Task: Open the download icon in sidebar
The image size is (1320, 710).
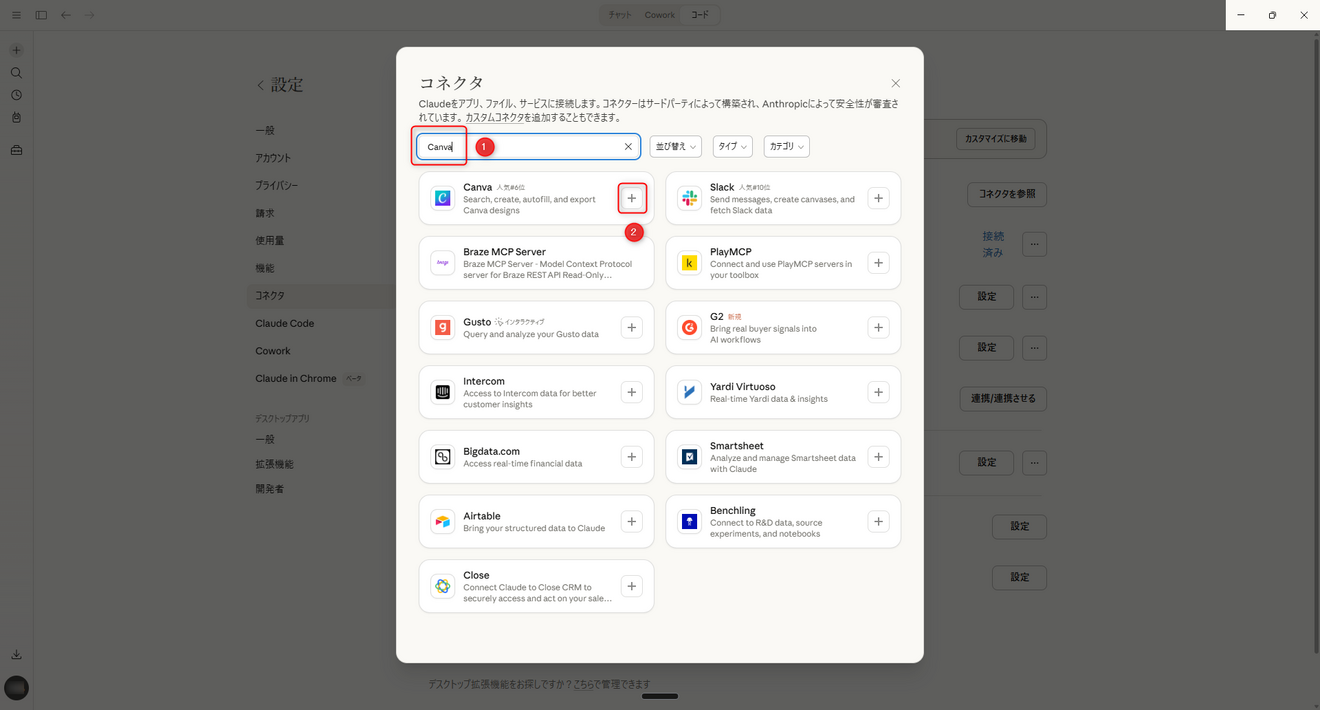Action: point(16,655)
